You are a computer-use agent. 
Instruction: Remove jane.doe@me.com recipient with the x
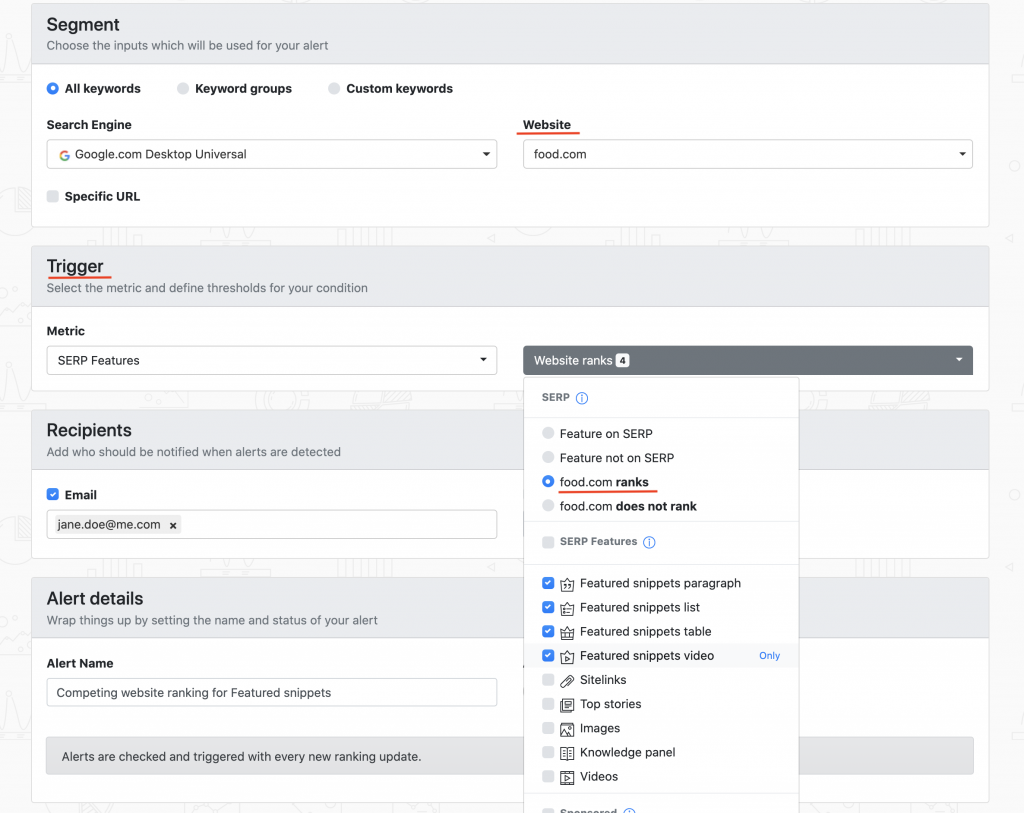(x=173, y=525)
